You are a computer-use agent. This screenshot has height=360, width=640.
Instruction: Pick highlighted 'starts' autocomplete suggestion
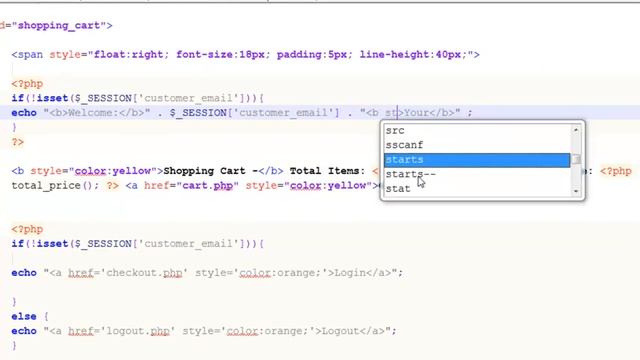coord(477,160)
